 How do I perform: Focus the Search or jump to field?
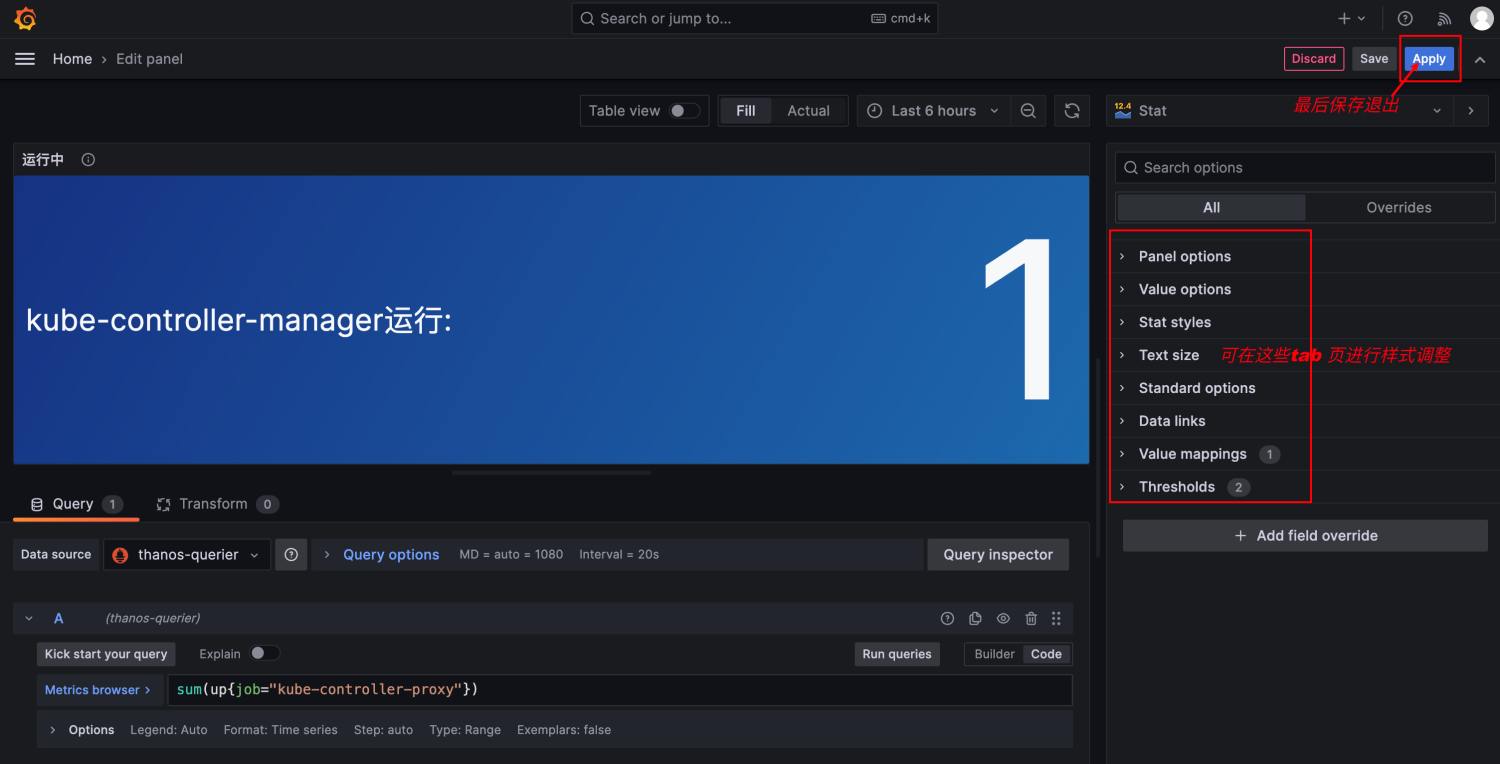(755, 18)
